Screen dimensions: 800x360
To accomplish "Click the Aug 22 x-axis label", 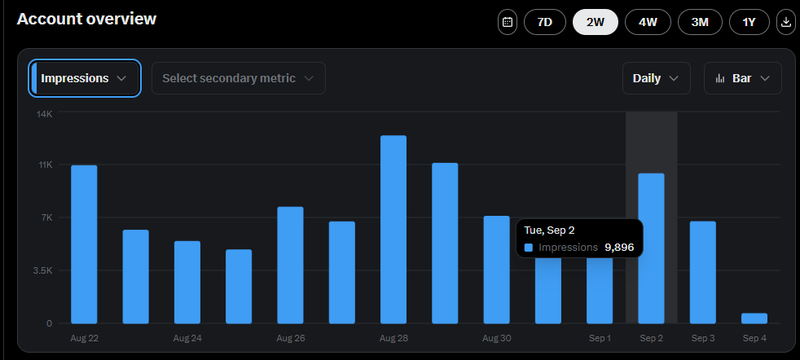I will click(84, 338).
